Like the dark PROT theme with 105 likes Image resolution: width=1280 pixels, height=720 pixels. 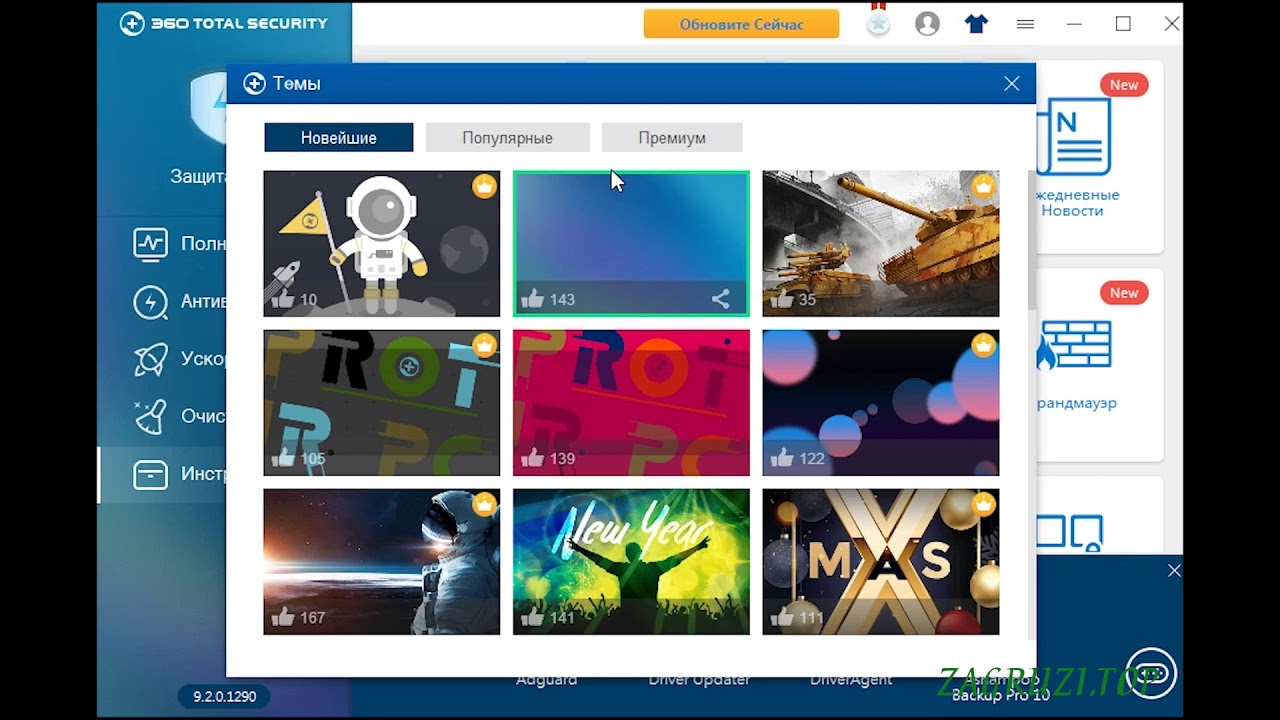(x=283, y=458)
